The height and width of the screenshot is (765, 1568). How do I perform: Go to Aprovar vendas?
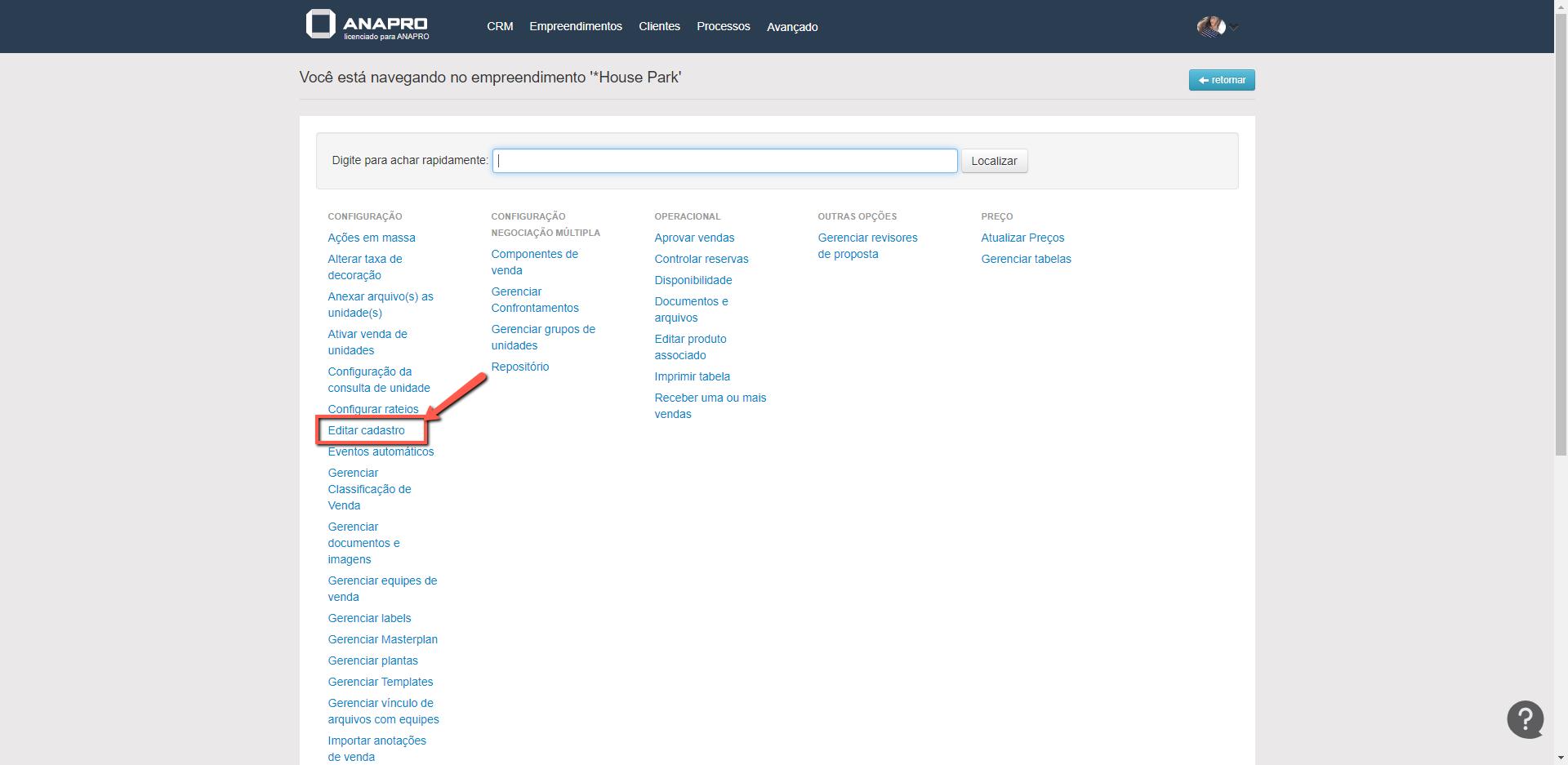(694, 238)
